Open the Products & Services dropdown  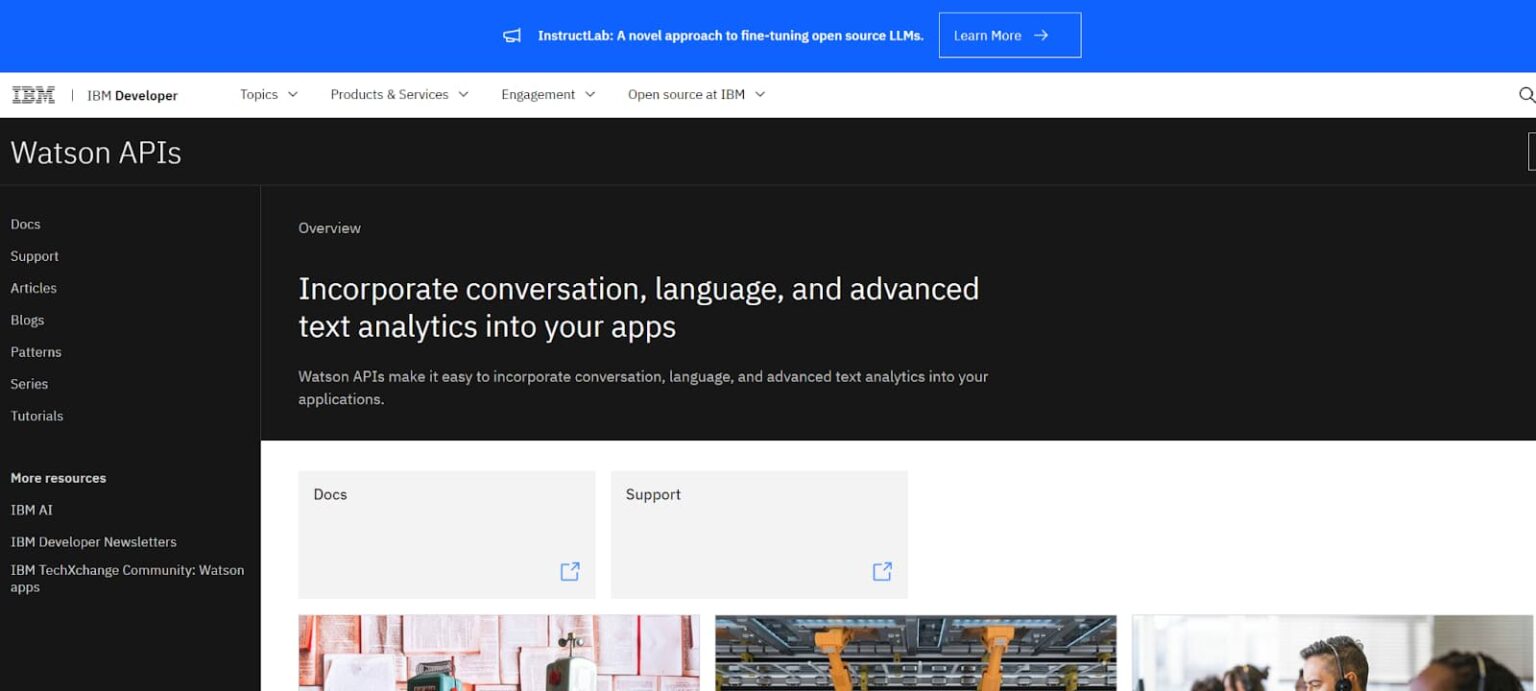pos(398,94)
